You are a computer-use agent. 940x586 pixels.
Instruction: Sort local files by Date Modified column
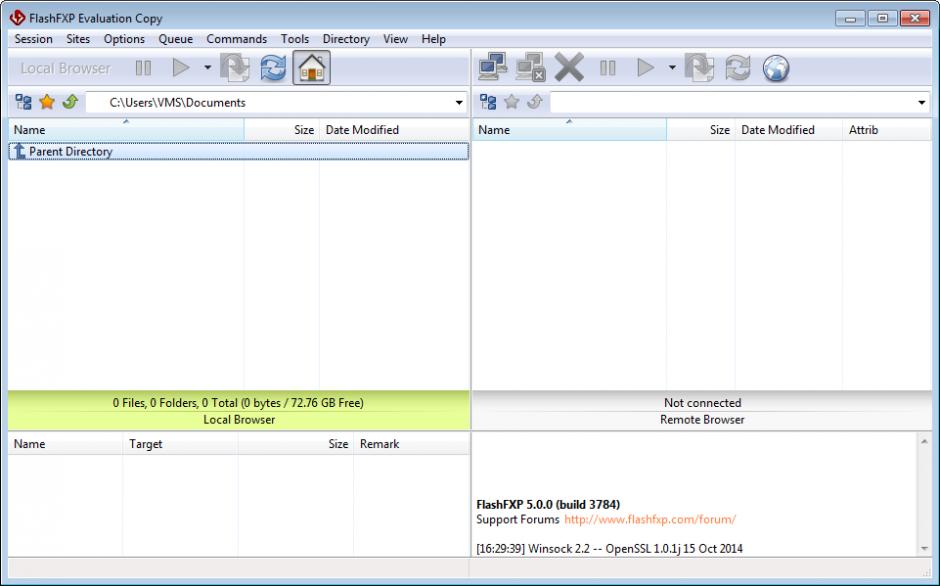[394, 130]
